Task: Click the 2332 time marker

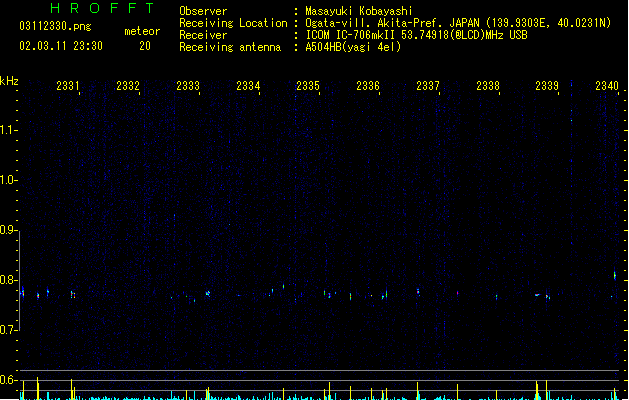Action: pos(128,85)
